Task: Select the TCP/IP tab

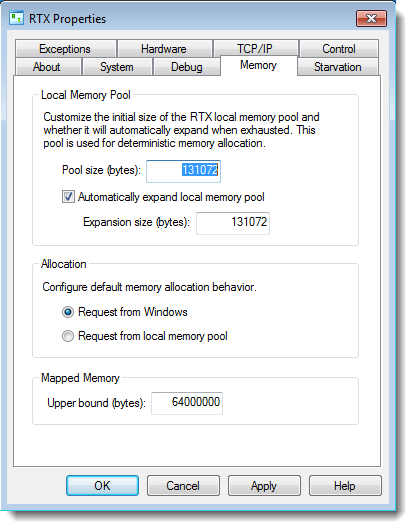Action: tap(255, 49)
